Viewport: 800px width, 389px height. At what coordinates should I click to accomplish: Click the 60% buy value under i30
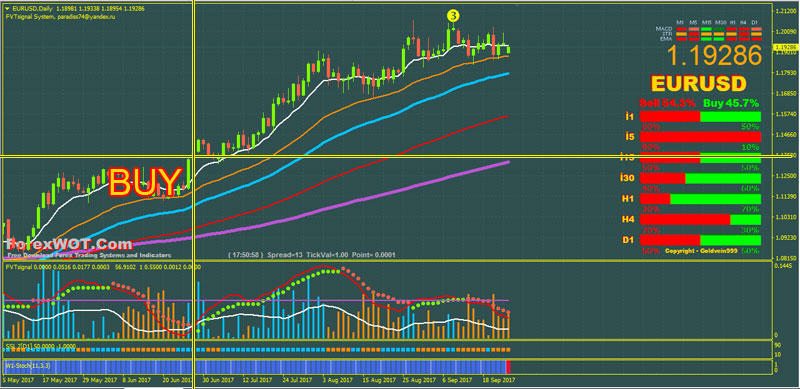(x=750, y=188)
